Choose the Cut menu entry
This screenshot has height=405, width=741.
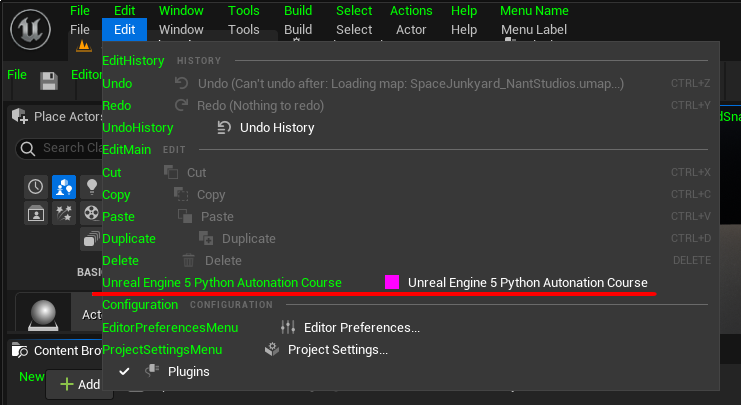point(411,172)
